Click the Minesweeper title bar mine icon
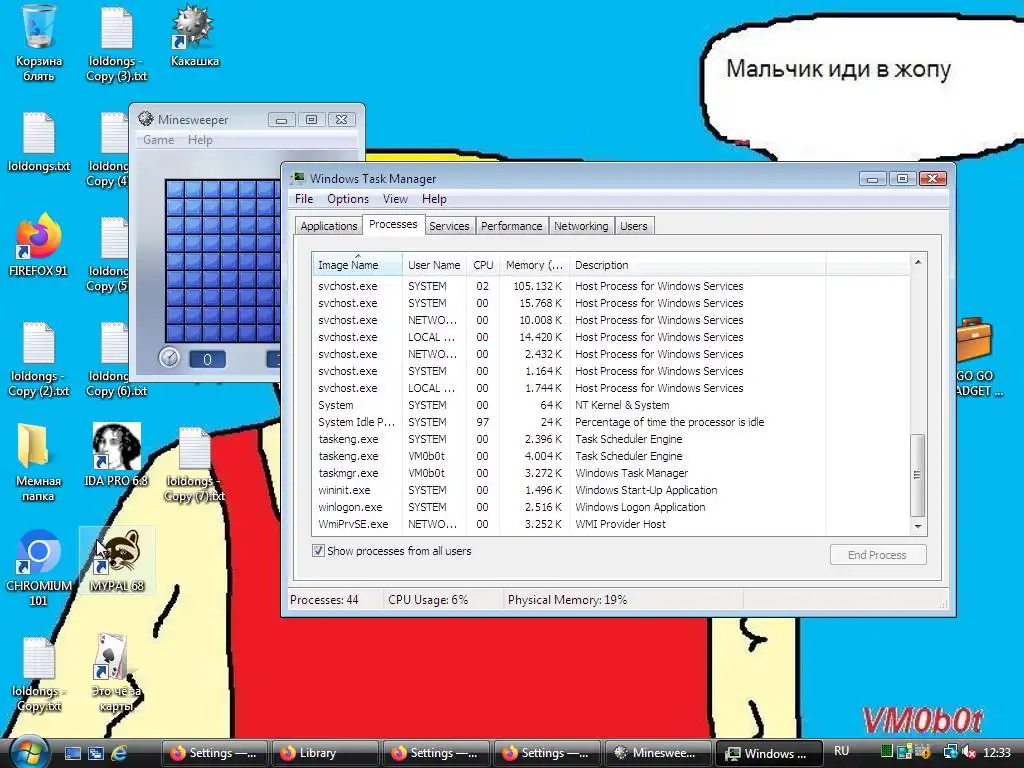 (x=146, y=118)
